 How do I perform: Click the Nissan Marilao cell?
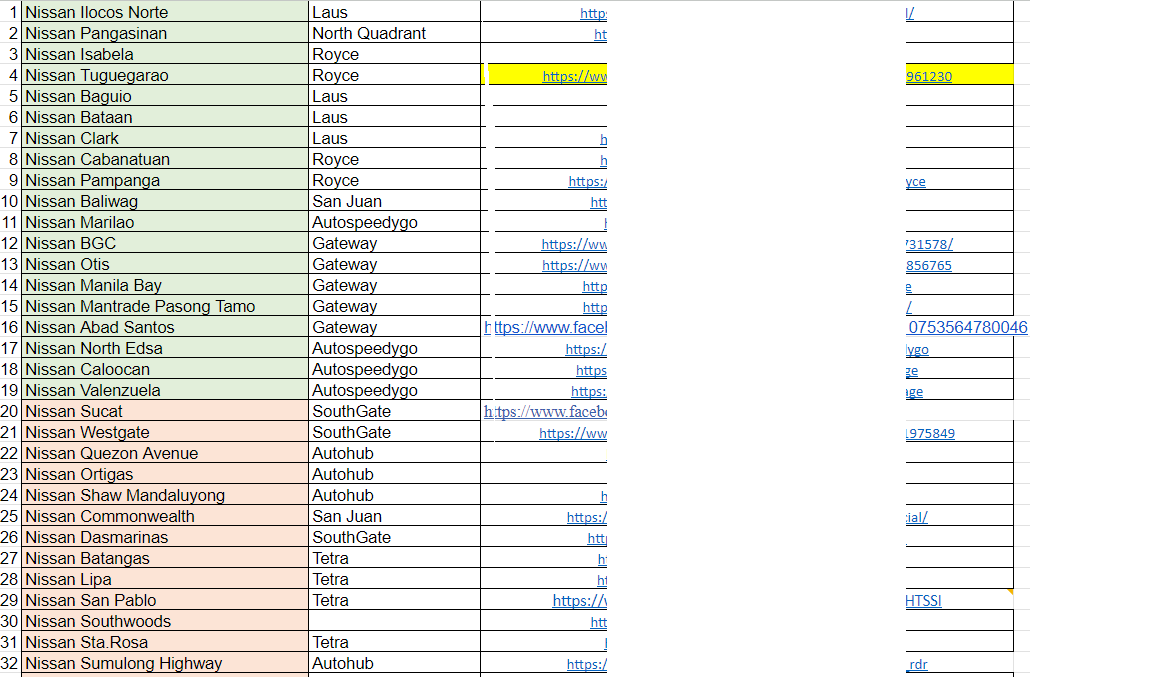[x=165, y=222]
